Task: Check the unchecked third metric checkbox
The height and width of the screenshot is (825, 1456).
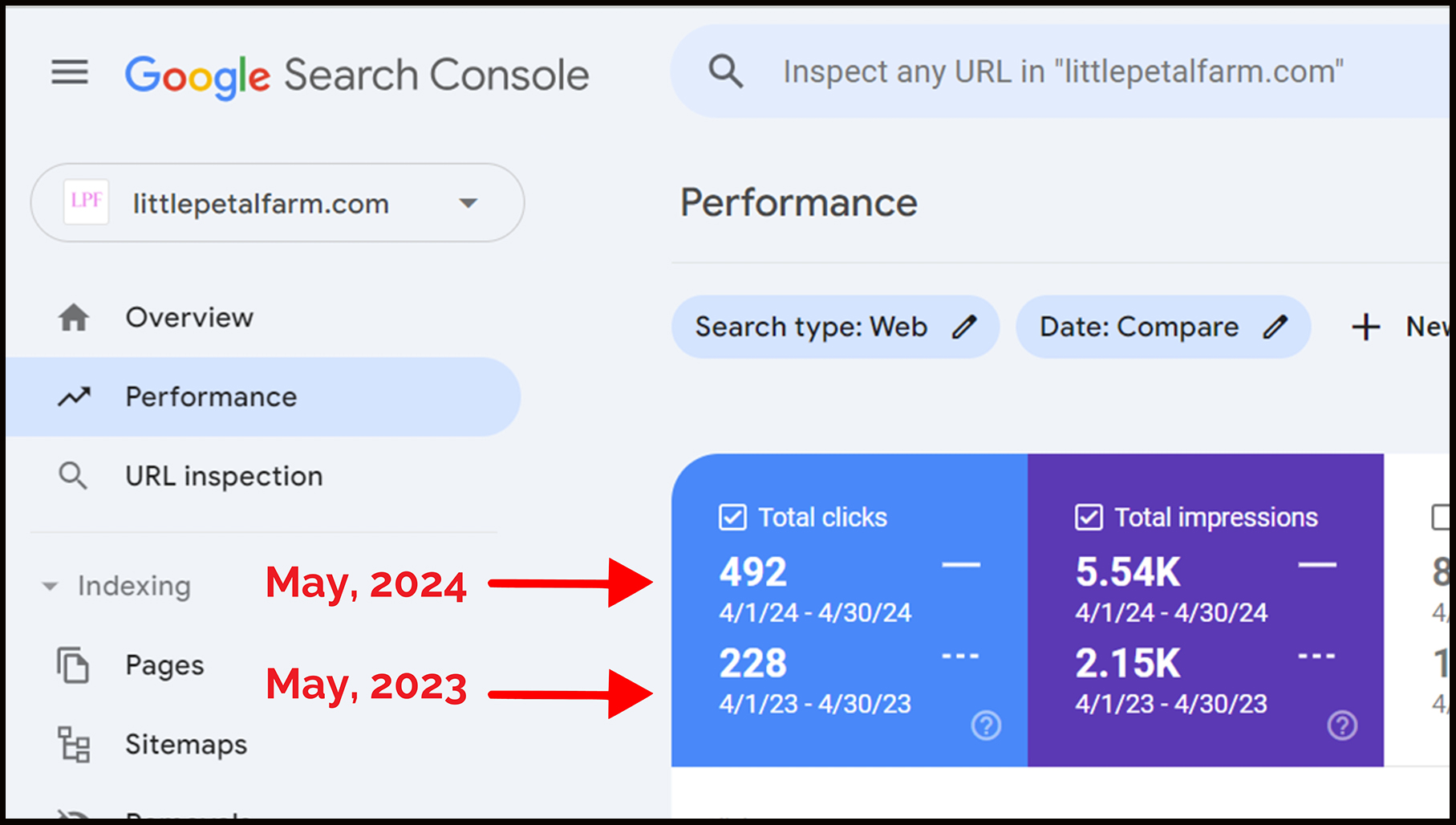Action: (x=1442, y=517)
